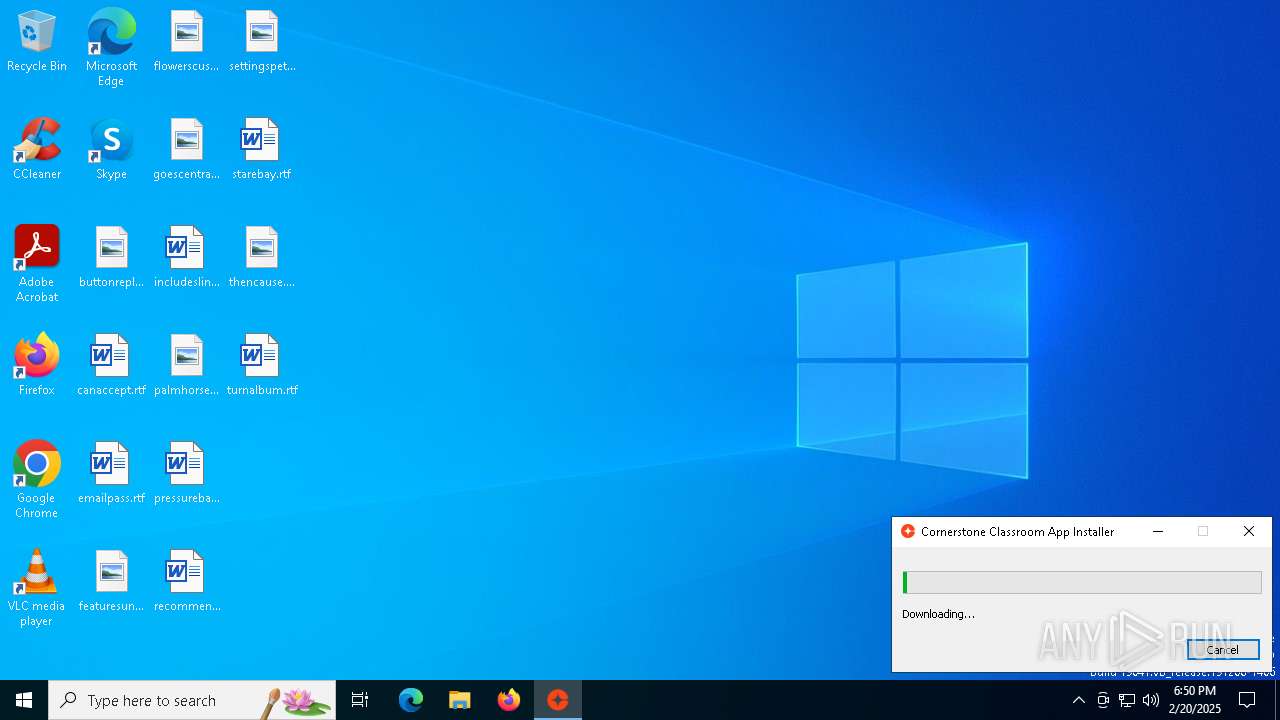
Task: Open the Recycle Bin desktop icon
Action: (37, 42)
